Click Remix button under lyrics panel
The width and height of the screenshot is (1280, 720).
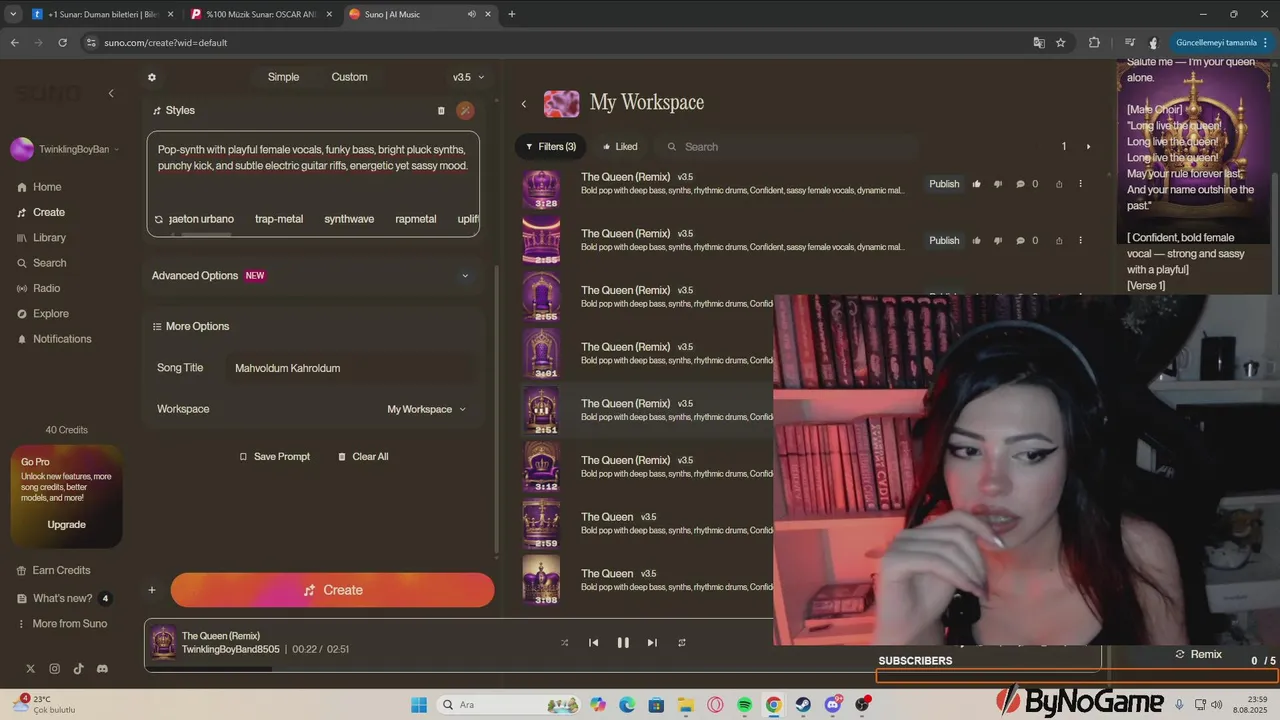click(x=1198, y=654)
